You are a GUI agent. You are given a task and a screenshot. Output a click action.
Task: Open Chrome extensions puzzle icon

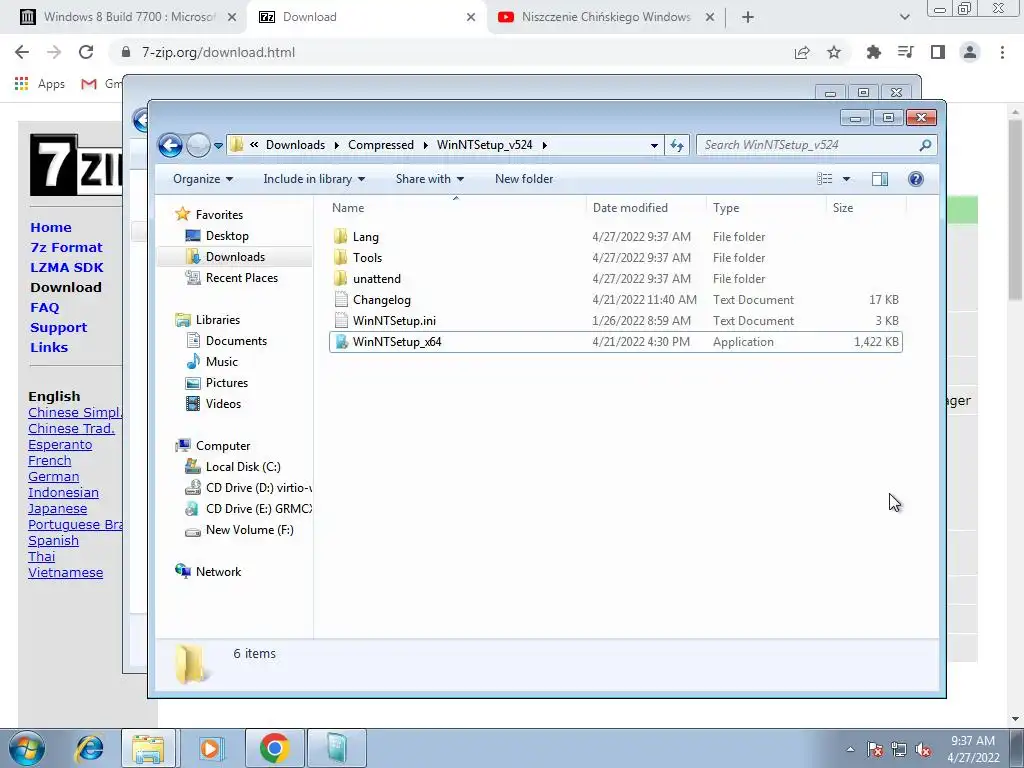tap(874, 52)
